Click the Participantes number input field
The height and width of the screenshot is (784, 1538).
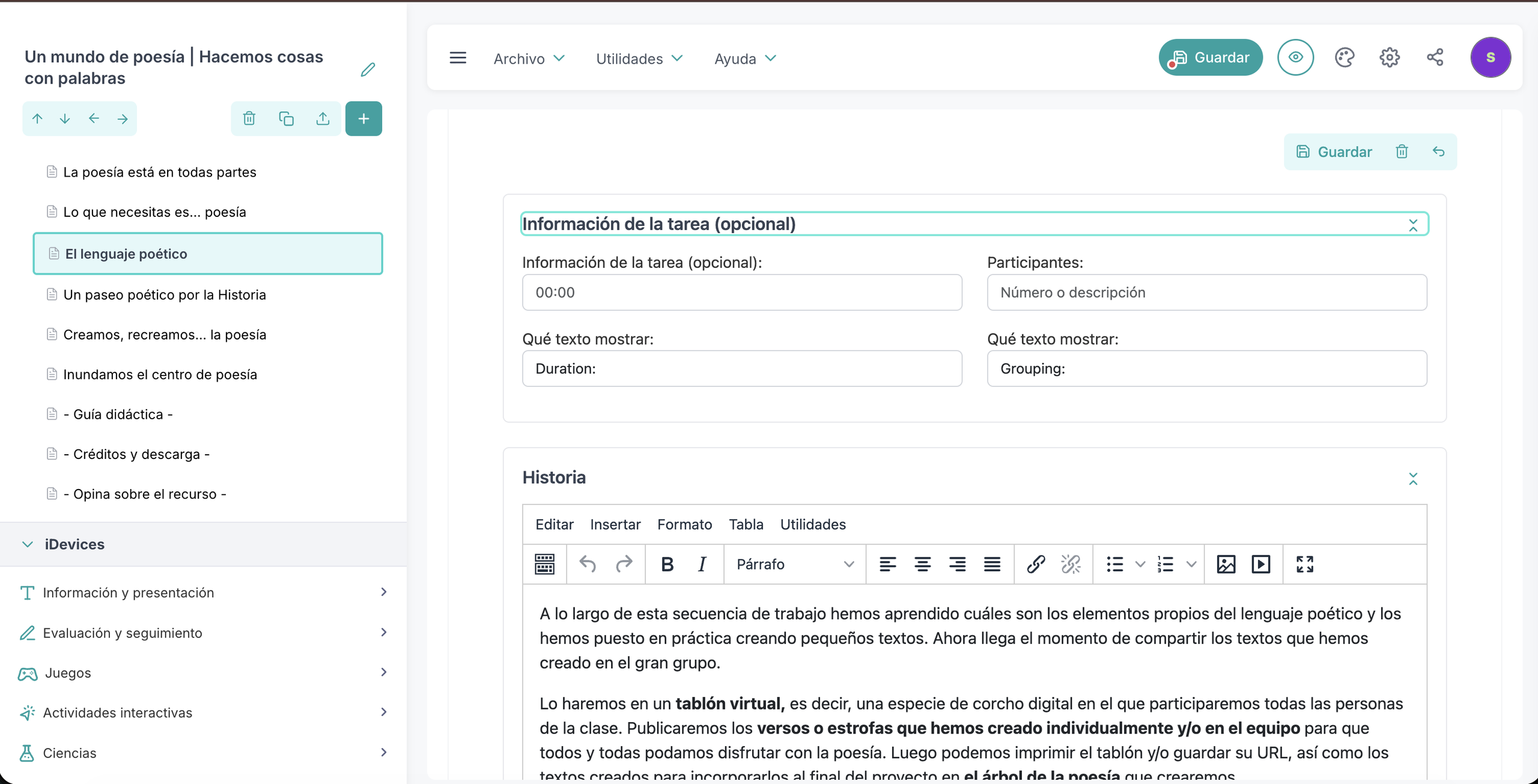pos(1206,293)
